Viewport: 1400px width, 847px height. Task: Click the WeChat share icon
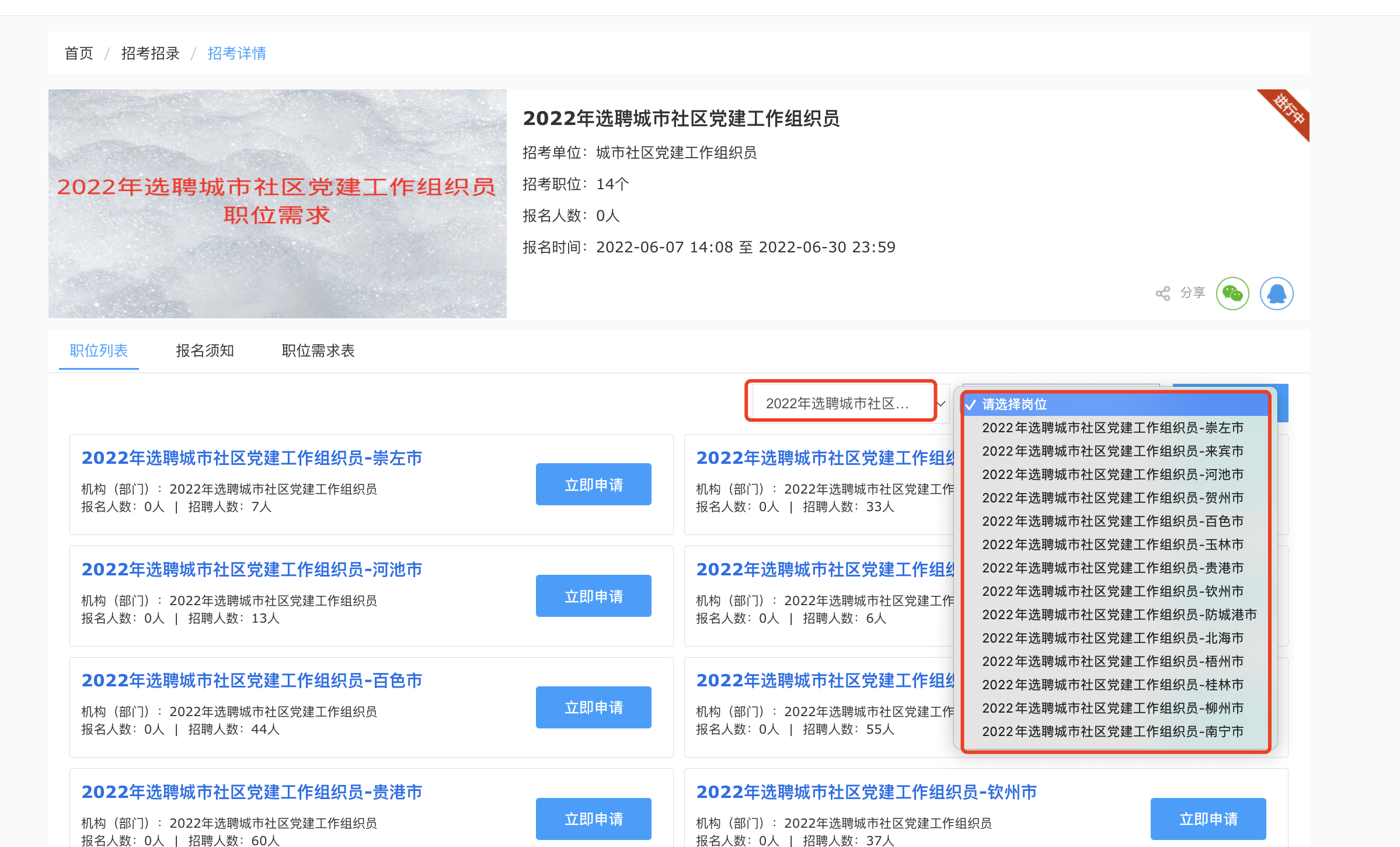click(1232, 293)
